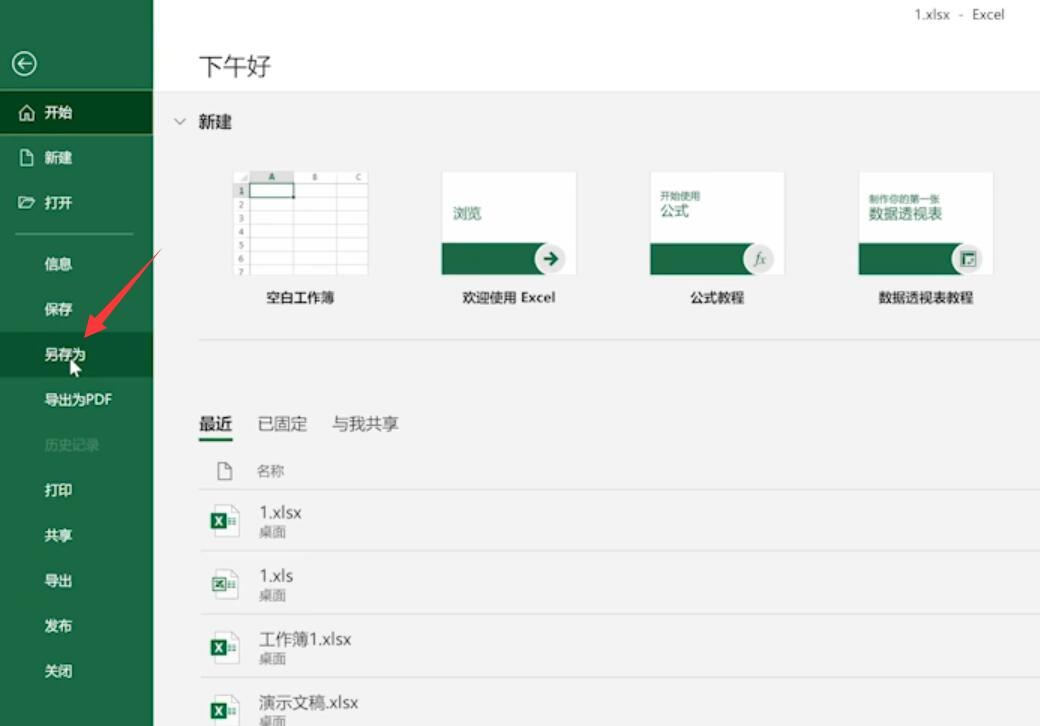The width and height of the screenshot is (1040, 726).
Task: Click the new document icon beside 新建
Action: 27,158
